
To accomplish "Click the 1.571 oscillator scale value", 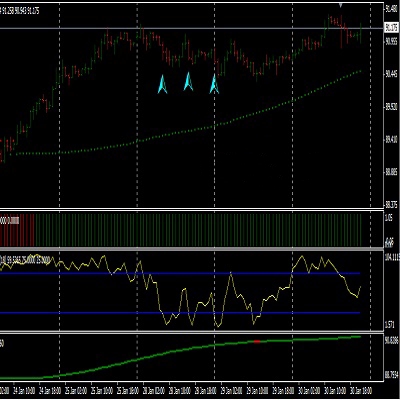I will click(390, 324).
